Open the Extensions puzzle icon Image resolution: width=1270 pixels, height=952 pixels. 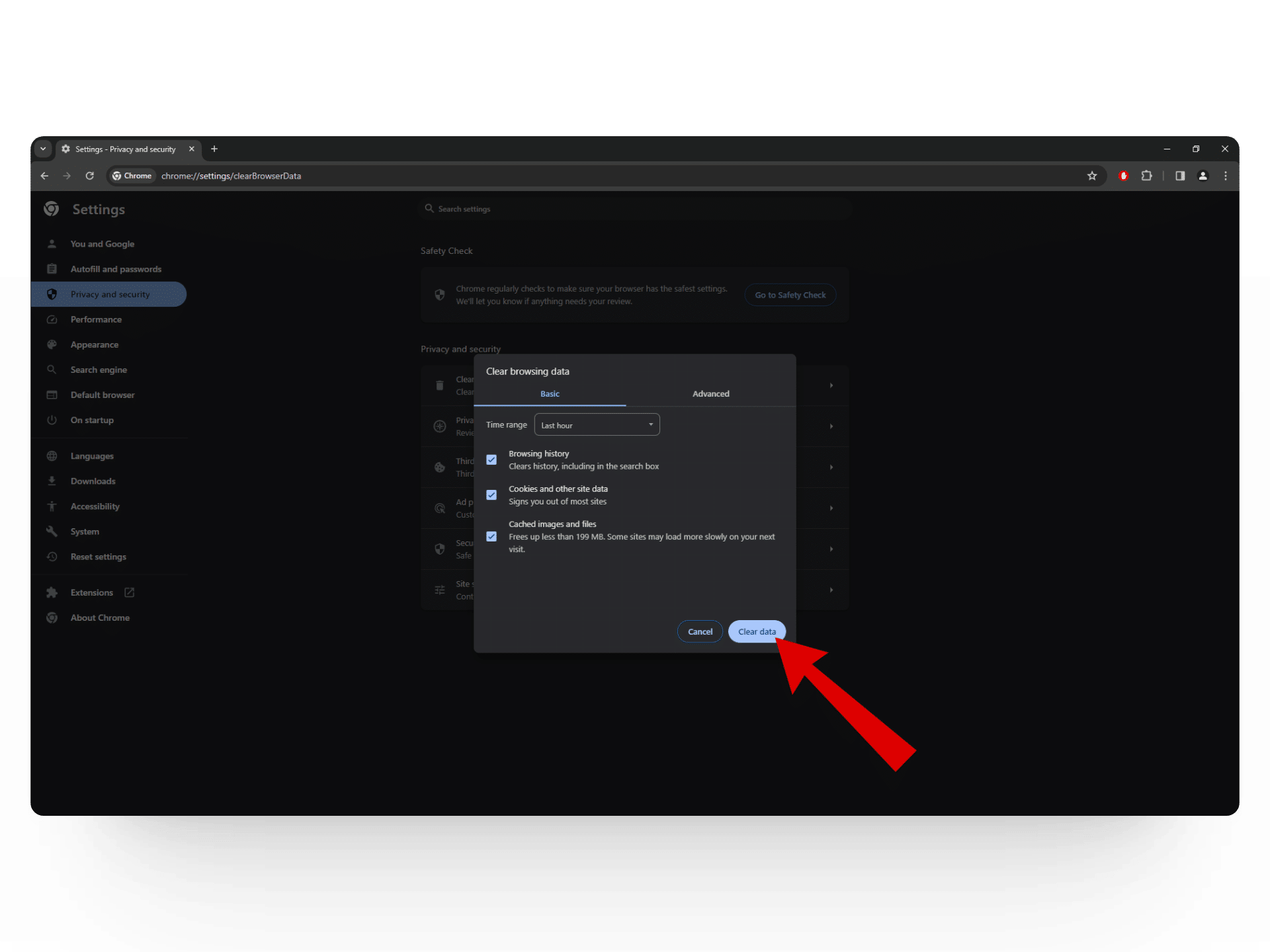tap(1146, 176)
